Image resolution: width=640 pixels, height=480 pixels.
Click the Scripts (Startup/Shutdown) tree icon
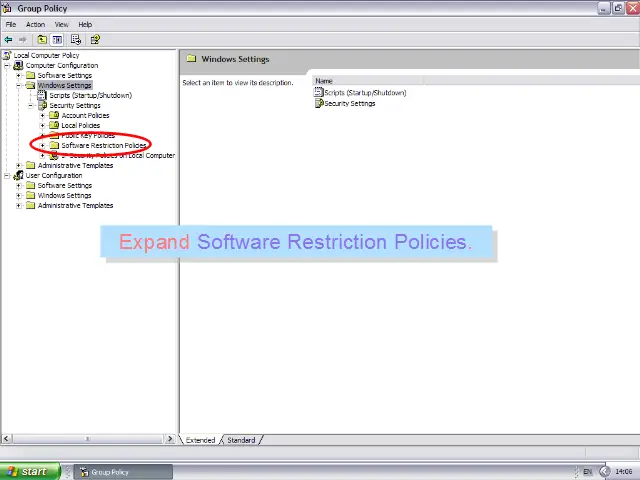[42, 96]
